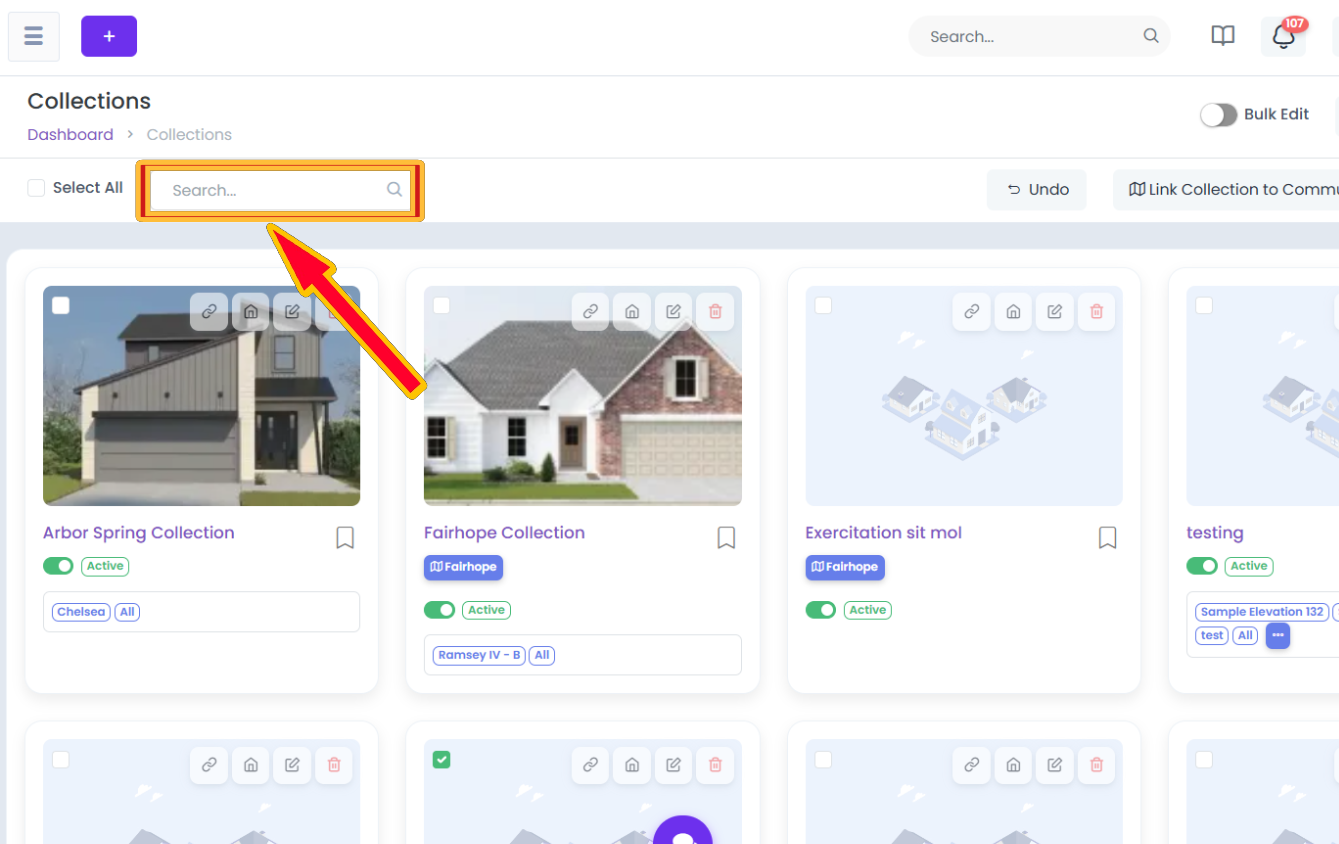Viewport: 1339px width, 844px height.
Task: Click edit icon on card below Exercitation sit mol
Action: [x=1054, y=765]
